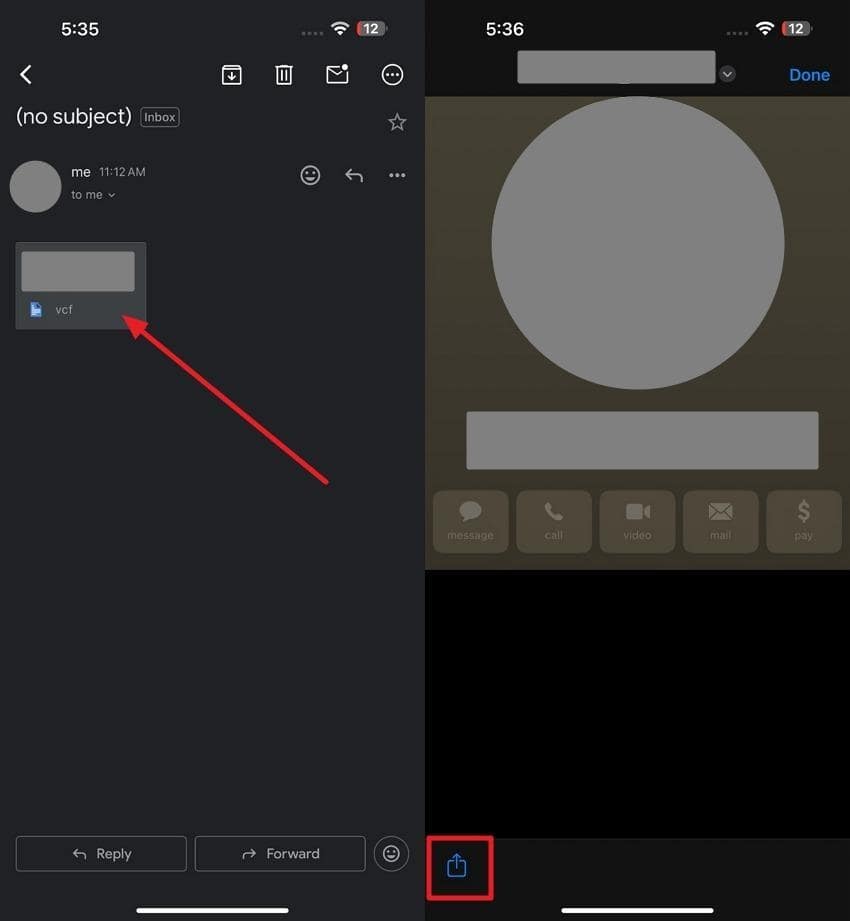Add an emoji reaction to the message
The image size is (850, 921).
tap(310, 175)
